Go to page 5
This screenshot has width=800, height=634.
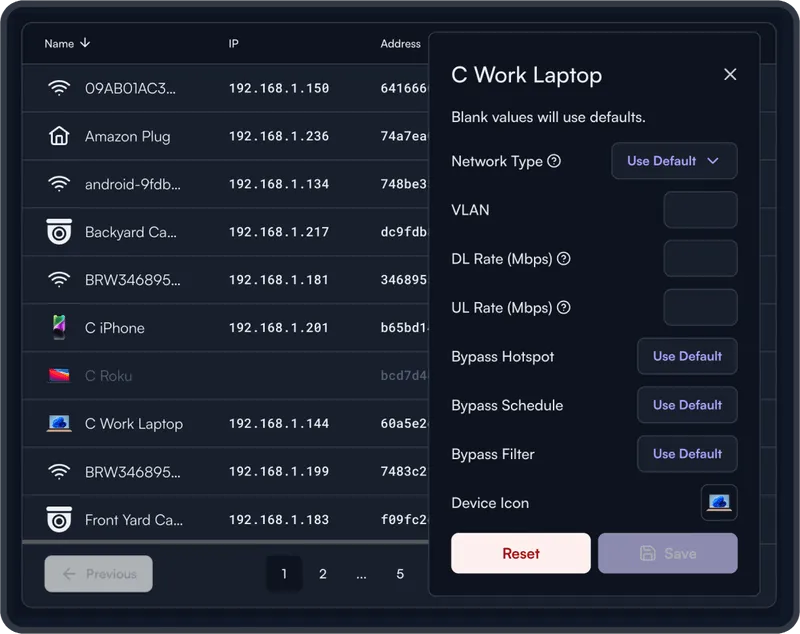tap(400, 574)
